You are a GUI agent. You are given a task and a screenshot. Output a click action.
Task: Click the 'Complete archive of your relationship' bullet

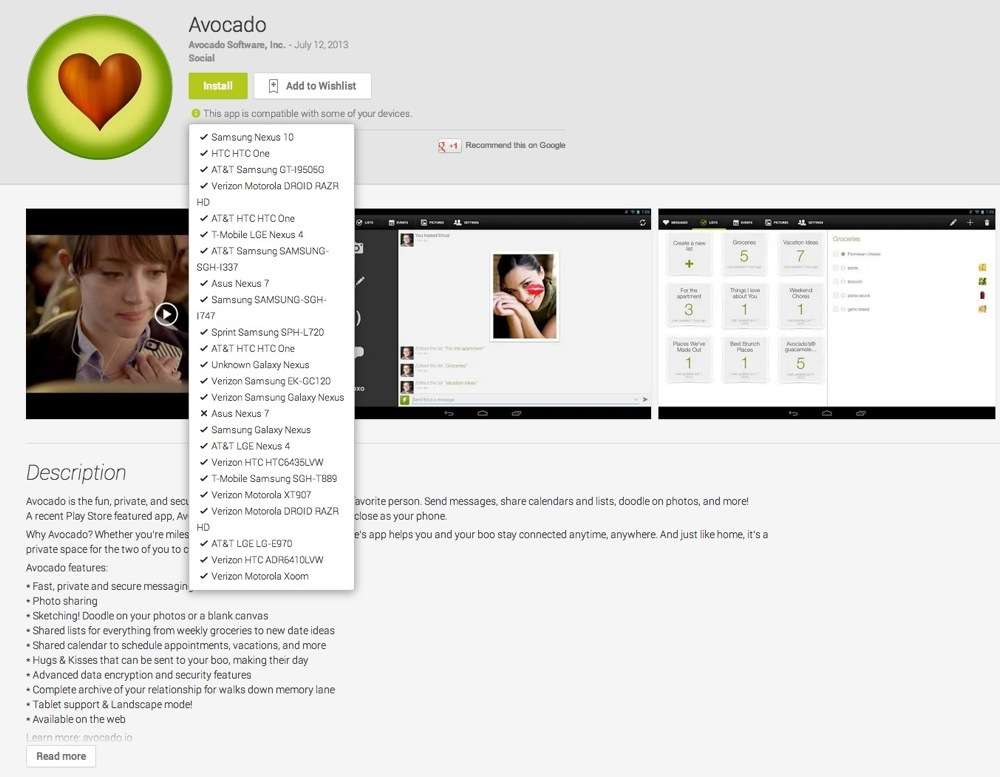coord(180,690)
